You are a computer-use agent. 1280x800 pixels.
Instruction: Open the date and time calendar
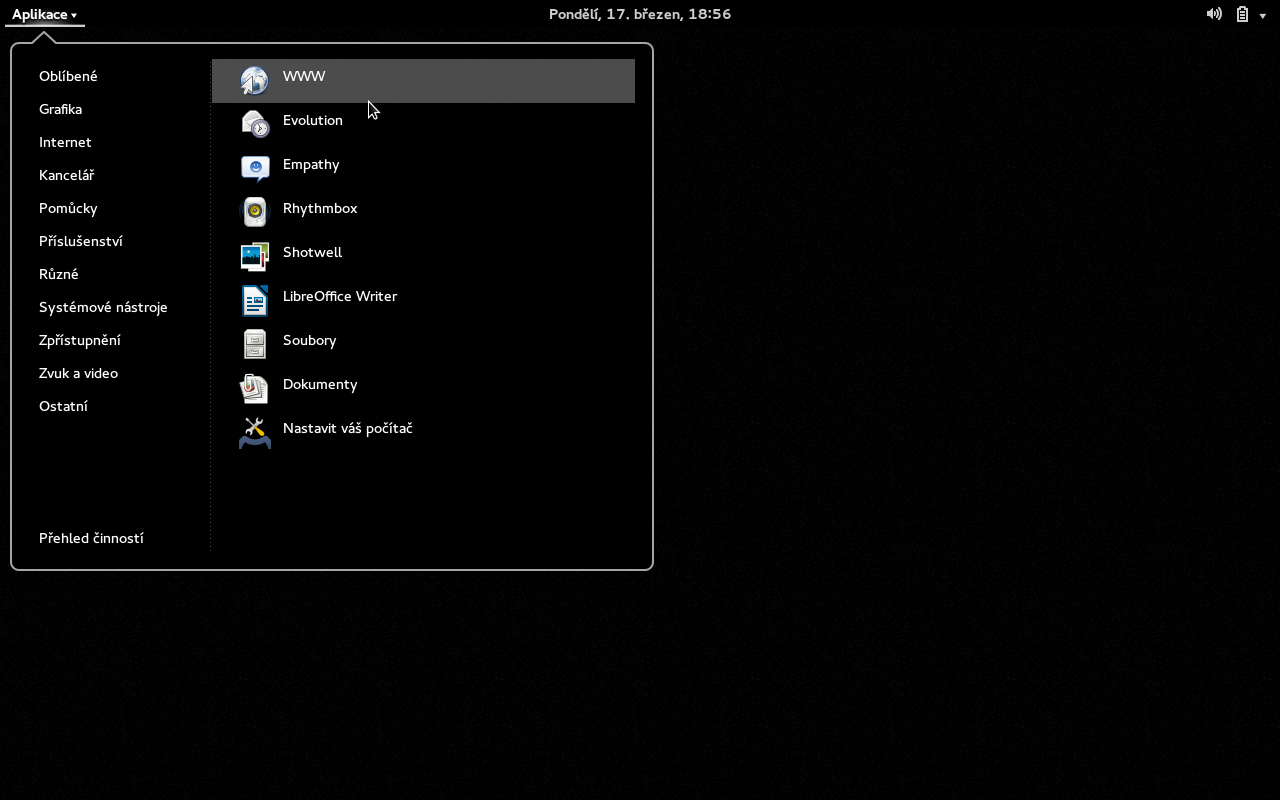point(640,14)
